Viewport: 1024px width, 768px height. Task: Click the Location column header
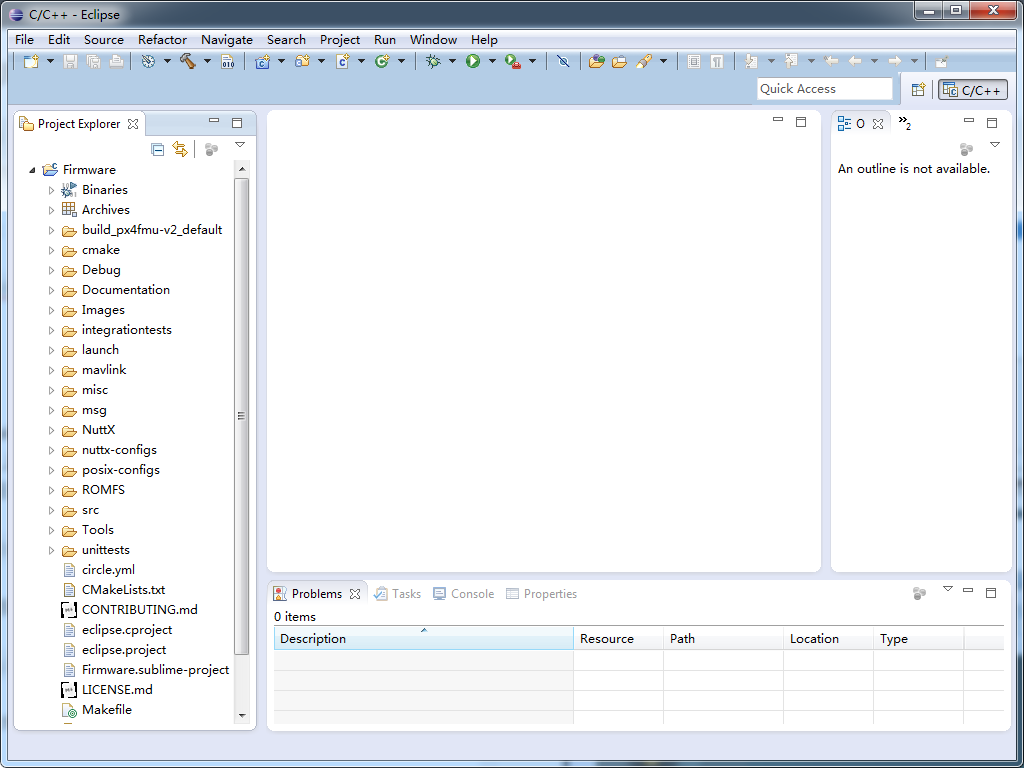coord(828,639)
